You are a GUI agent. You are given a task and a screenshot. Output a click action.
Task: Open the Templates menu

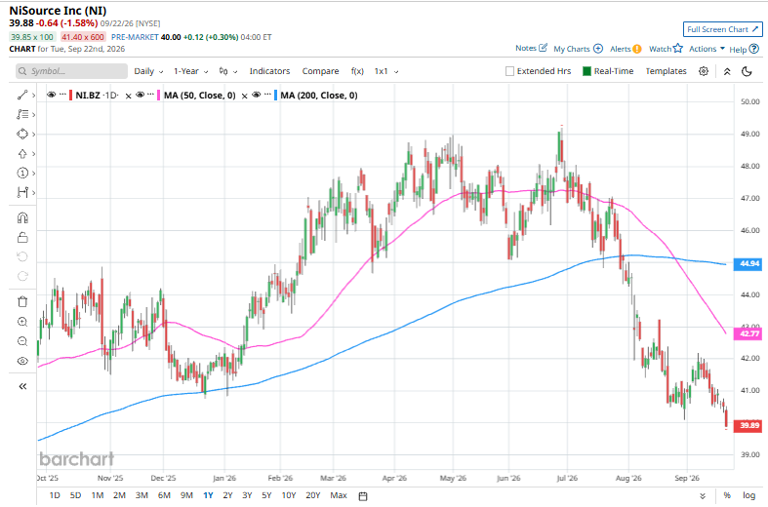coord(666,72)
